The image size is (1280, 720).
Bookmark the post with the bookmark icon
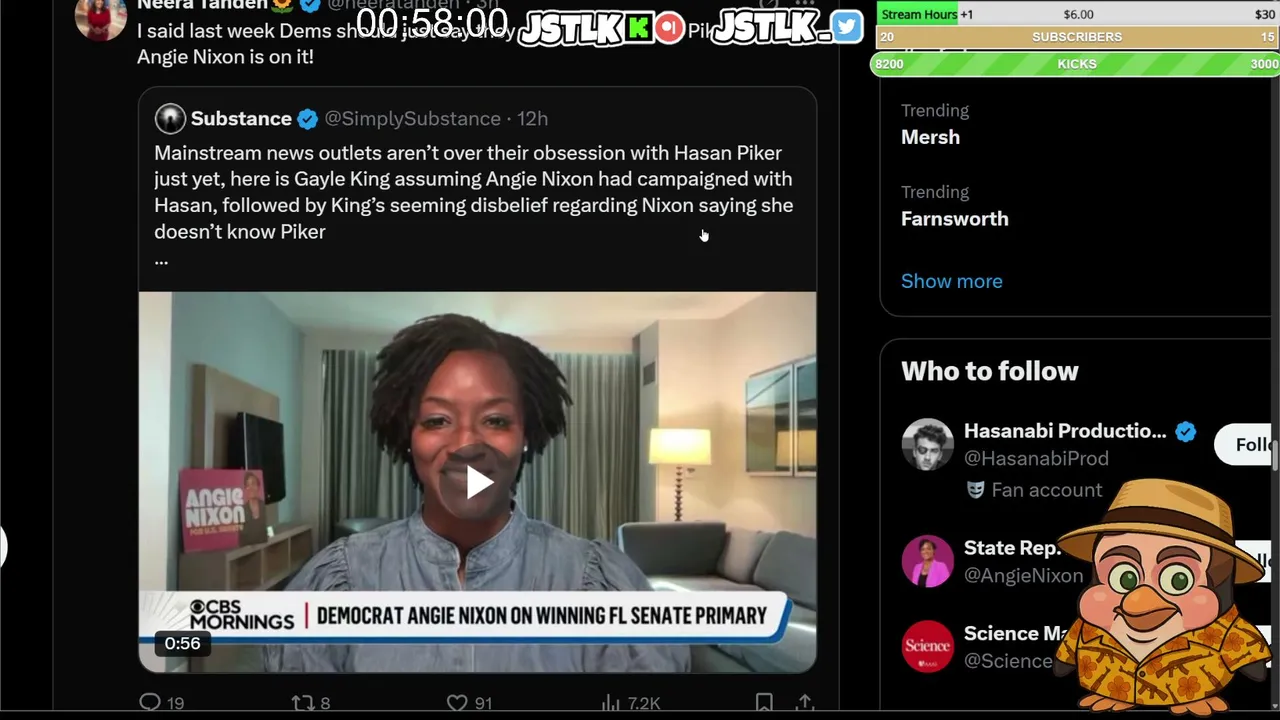[764, 703]
